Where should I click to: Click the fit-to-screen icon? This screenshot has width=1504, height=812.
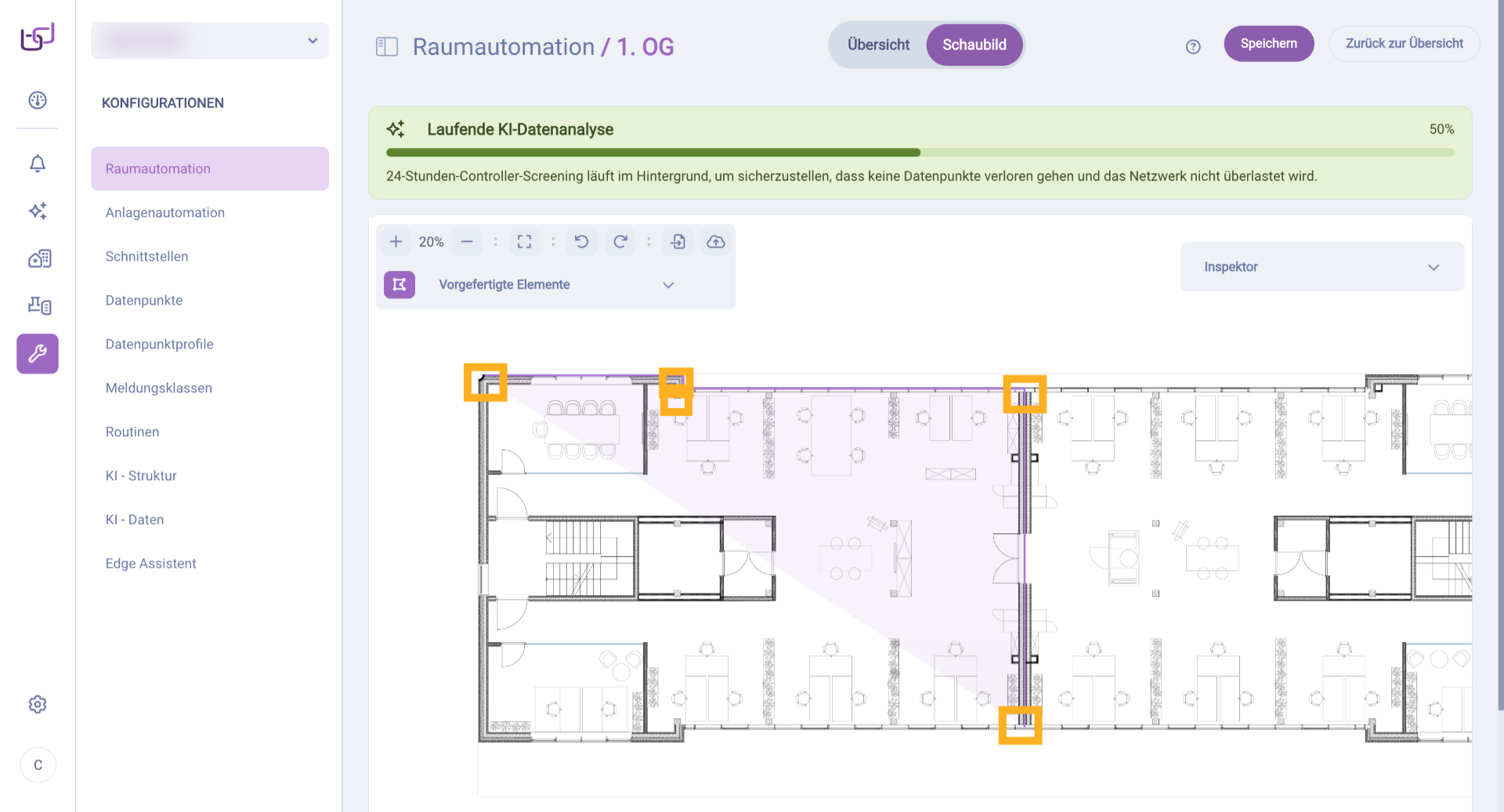[x=524, y=242]
